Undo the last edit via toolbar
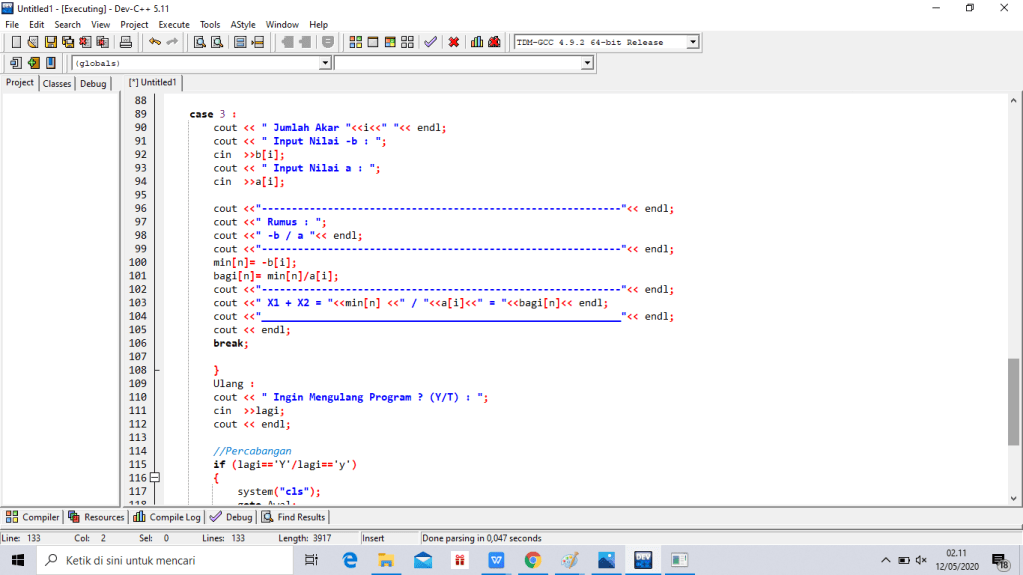Image resolution: width=1023 pixels, height=575 pixels. coord(154,42)
